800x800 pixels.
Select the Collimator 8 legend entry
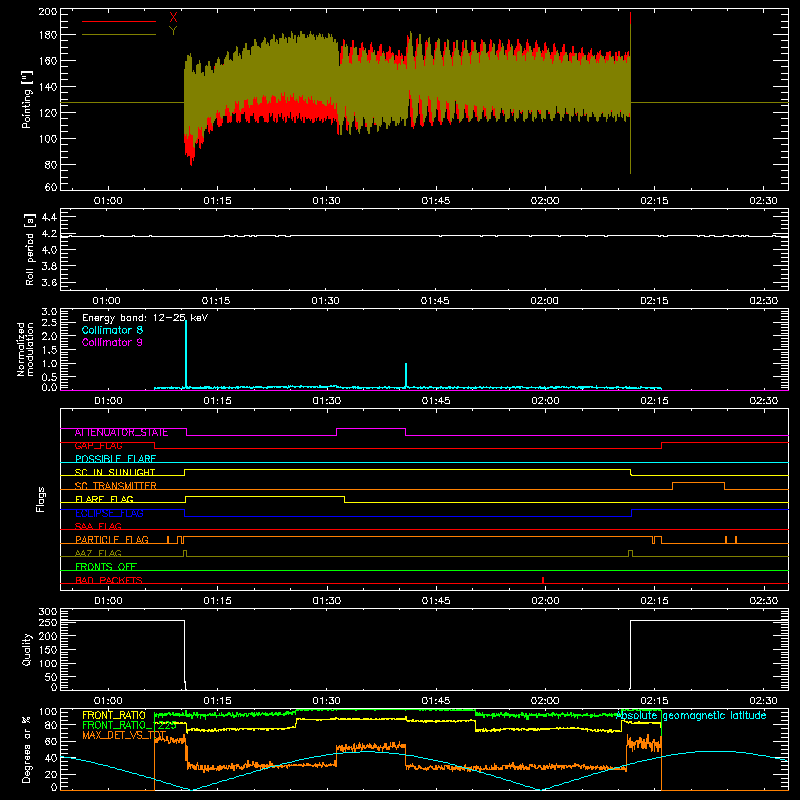tap(112, 330)
